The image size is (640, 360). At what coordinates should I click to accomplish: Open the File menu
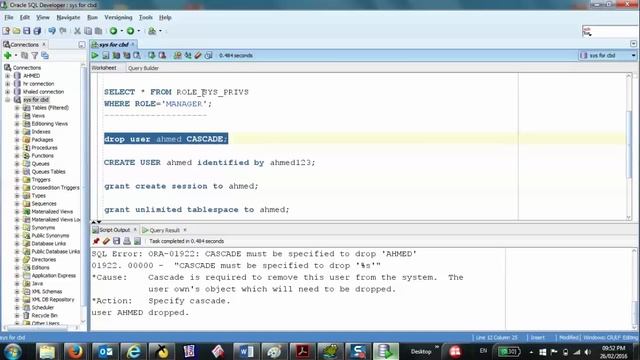tap(9, 18)
